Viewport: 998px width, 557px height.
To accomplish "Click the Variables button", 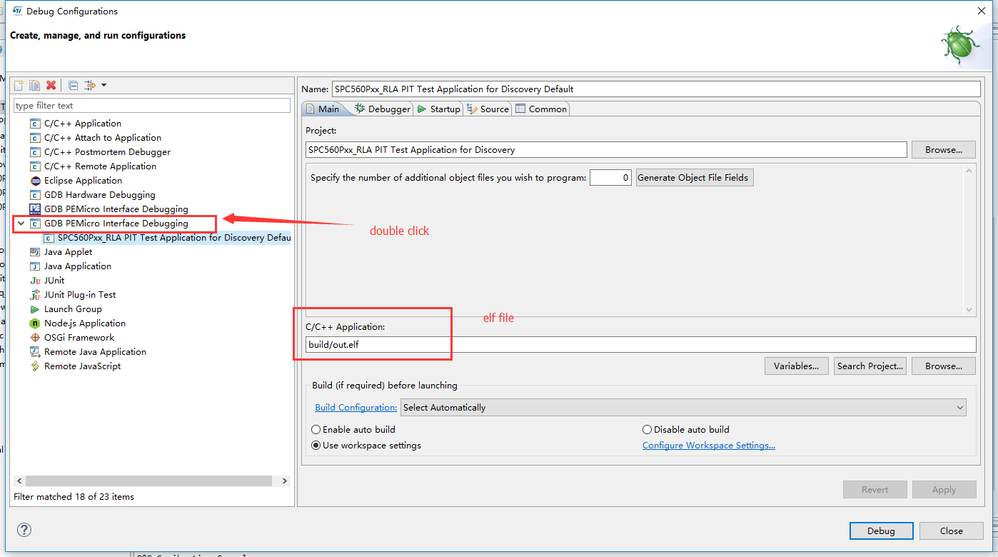I will [x=796, y=366].
